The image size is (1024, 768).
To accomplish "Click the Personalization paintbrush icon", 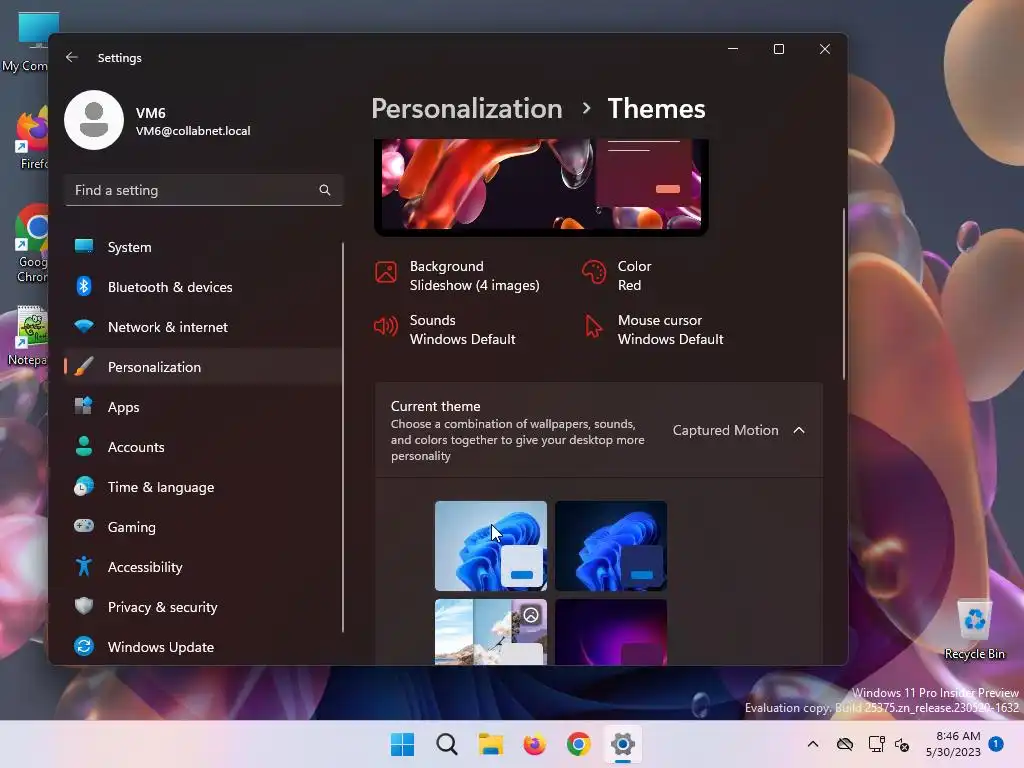I will tap(84, 366).
